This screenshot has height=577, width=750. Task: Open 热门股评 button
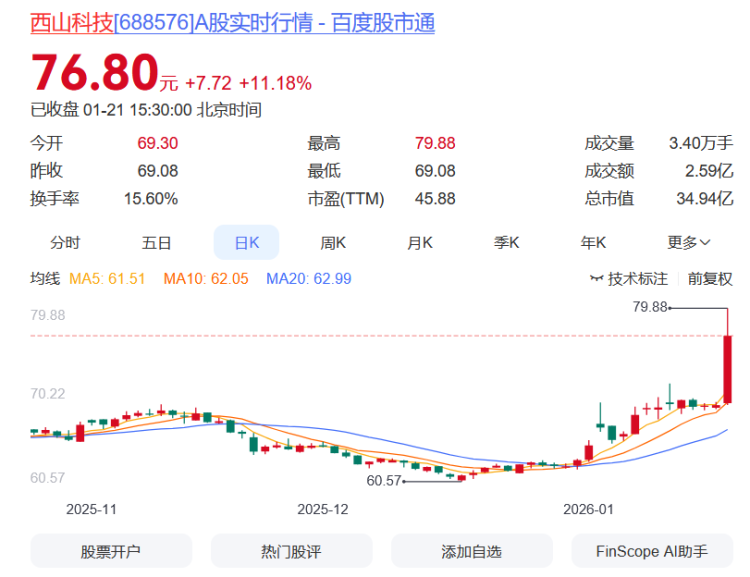(291, 551)
